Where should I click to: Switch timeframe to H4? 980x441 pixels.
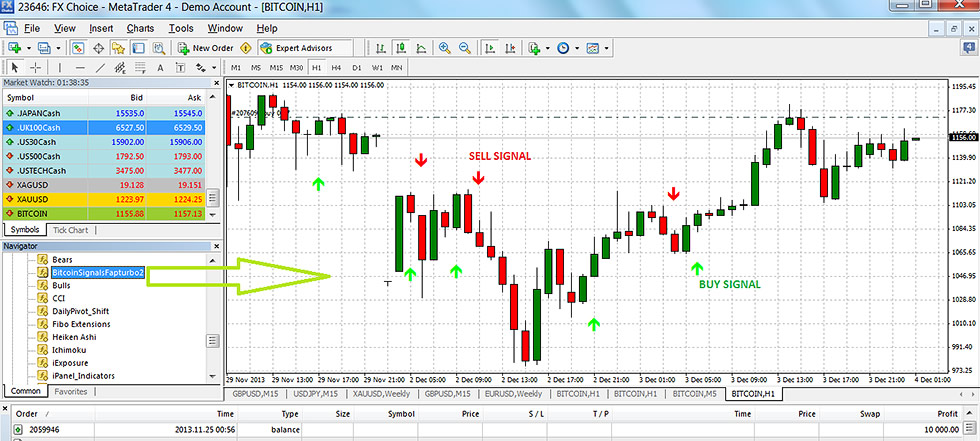point(336,67)
